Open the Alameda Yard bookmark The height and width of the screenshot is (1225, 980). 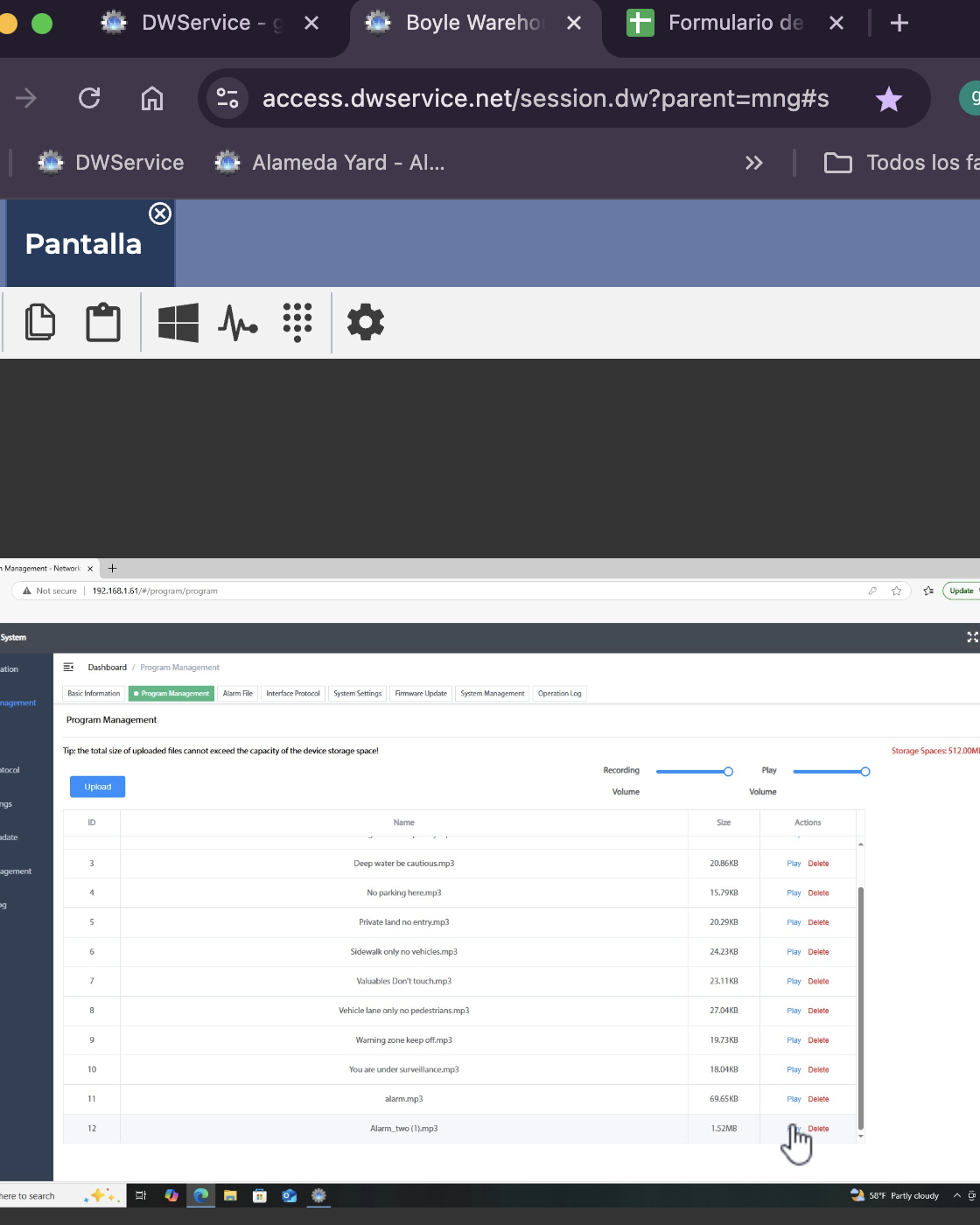[330, 163]
